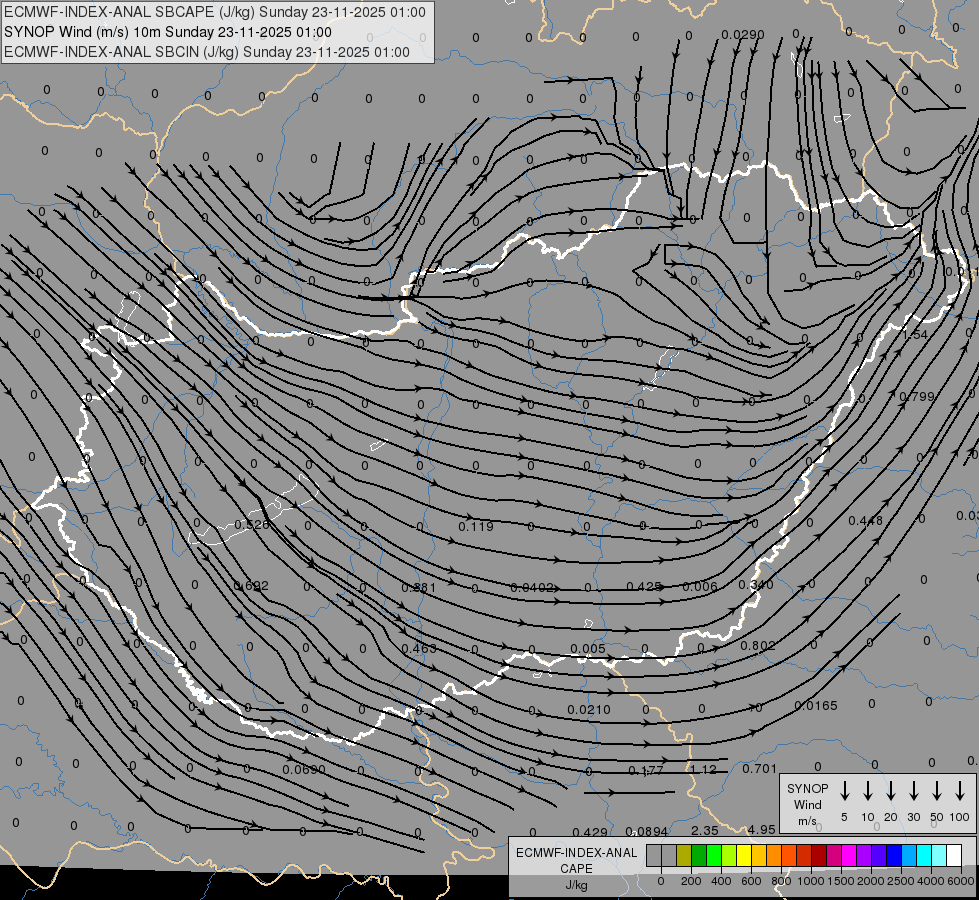
Task: Click the 5 m/s wind arrow in legend
Action: (x=844, y=790)
